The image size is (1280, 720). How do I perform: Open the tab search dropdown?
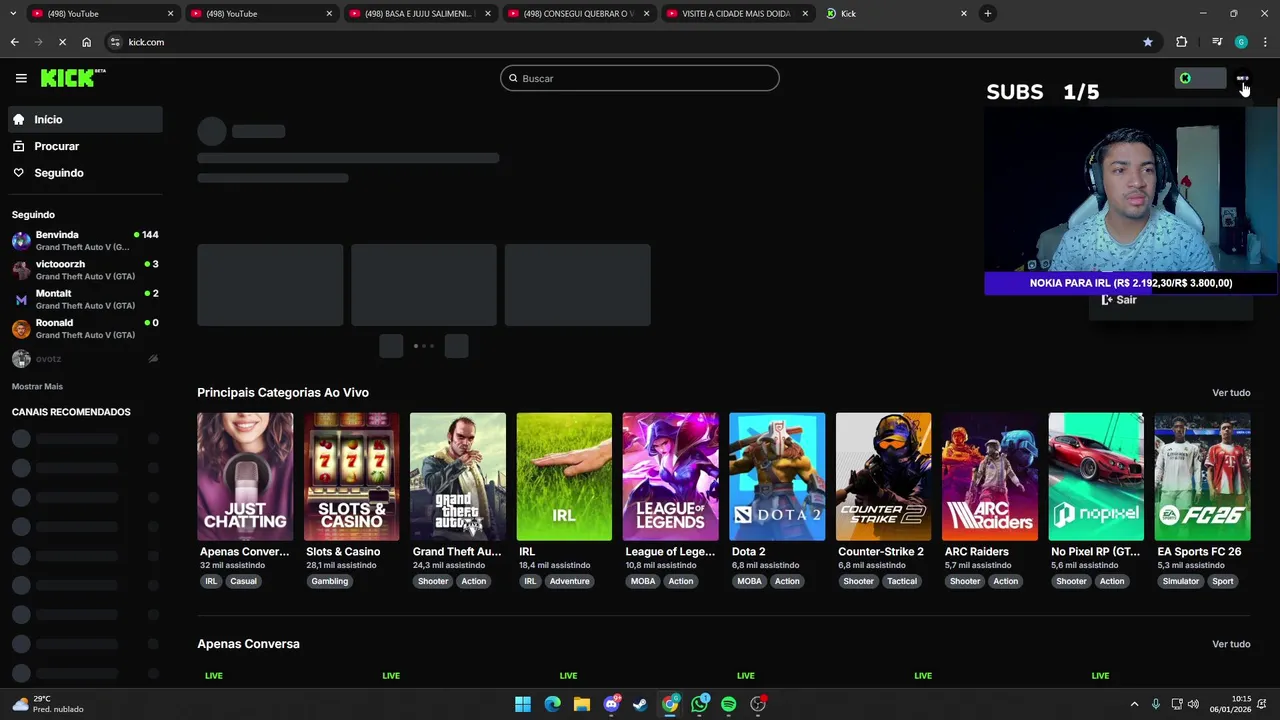[13, 14]
